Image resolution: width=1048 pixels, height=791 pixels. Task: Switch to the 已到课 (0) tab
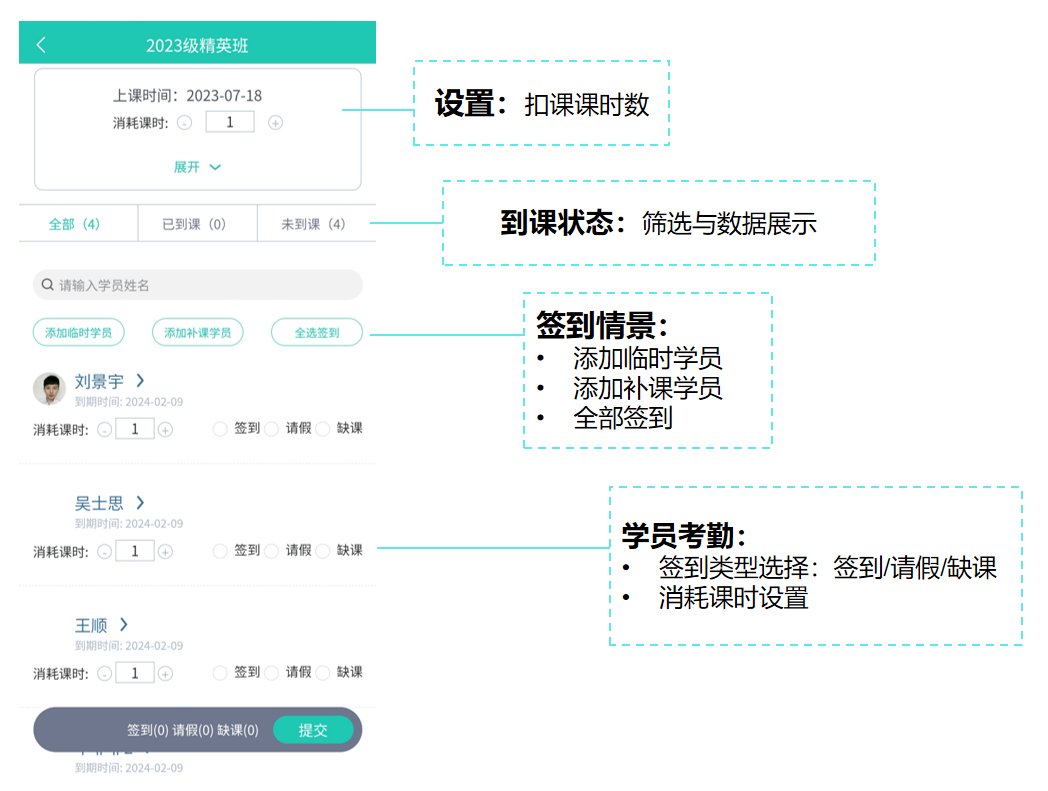point(196,224)
